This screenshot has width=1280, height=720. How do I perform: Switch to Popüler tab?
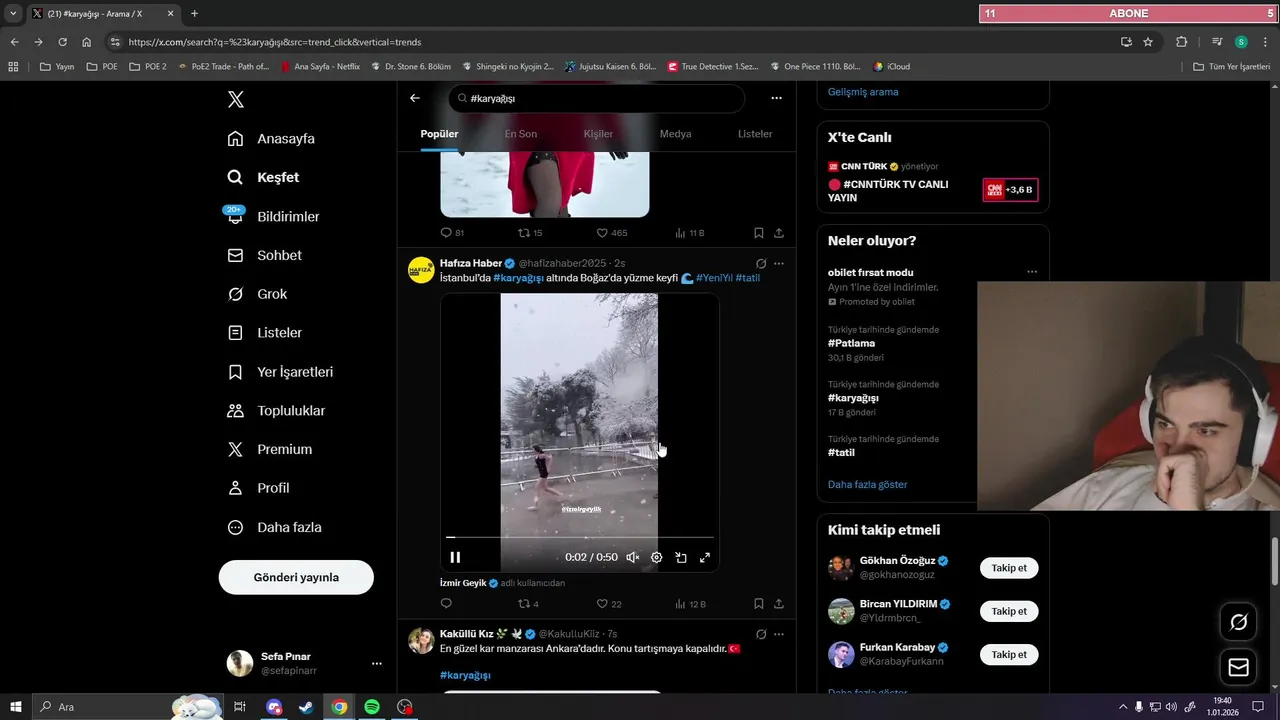pos(439,134)
